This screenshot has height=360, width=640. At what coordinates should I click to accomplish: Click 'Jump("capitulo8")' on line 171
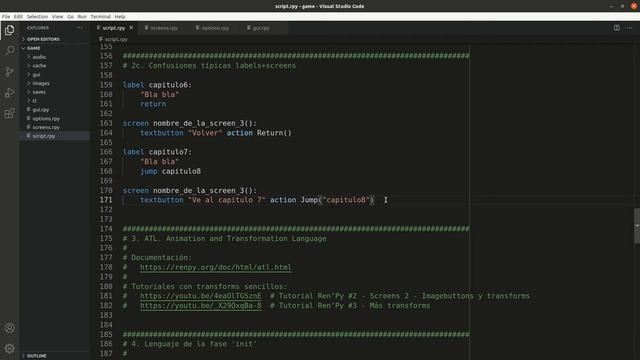point(337,200)
